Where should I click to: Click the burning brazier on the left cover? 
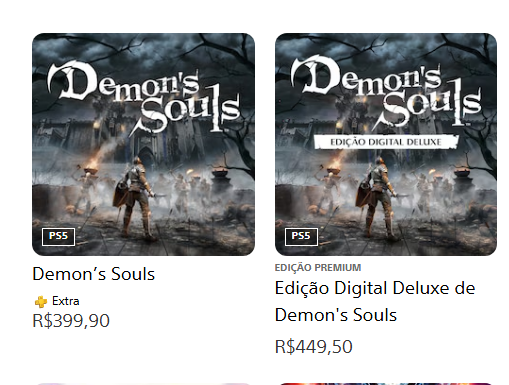[91, 169]
